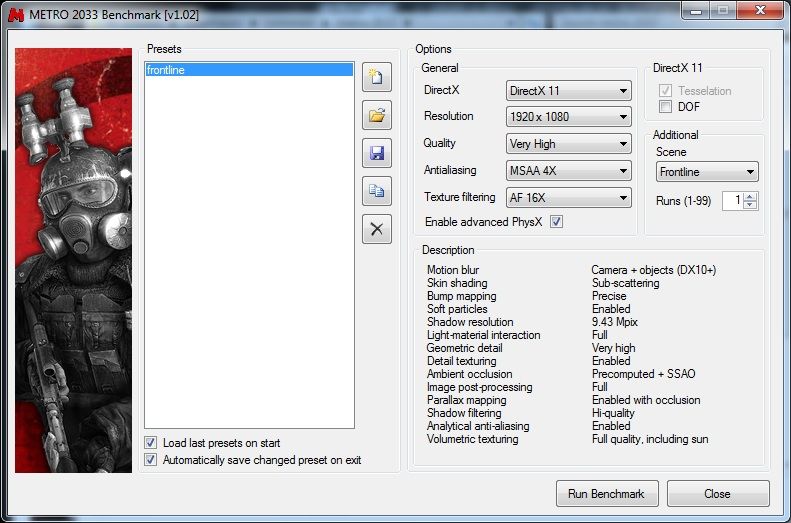Click the 'Ambient occlusion' label
Screen dimensions: 791x523
tap(470, 374)
